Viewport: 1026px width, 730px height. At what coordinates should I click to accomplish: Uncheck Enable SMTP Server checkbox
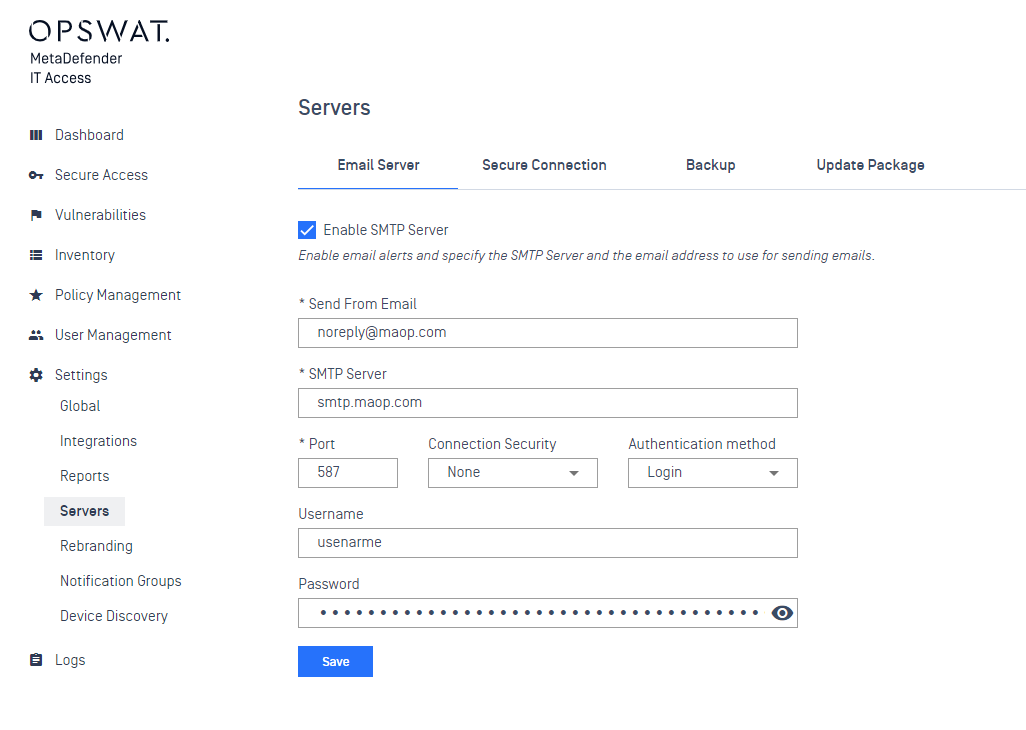pyautogui.click(x=307, y=230)
